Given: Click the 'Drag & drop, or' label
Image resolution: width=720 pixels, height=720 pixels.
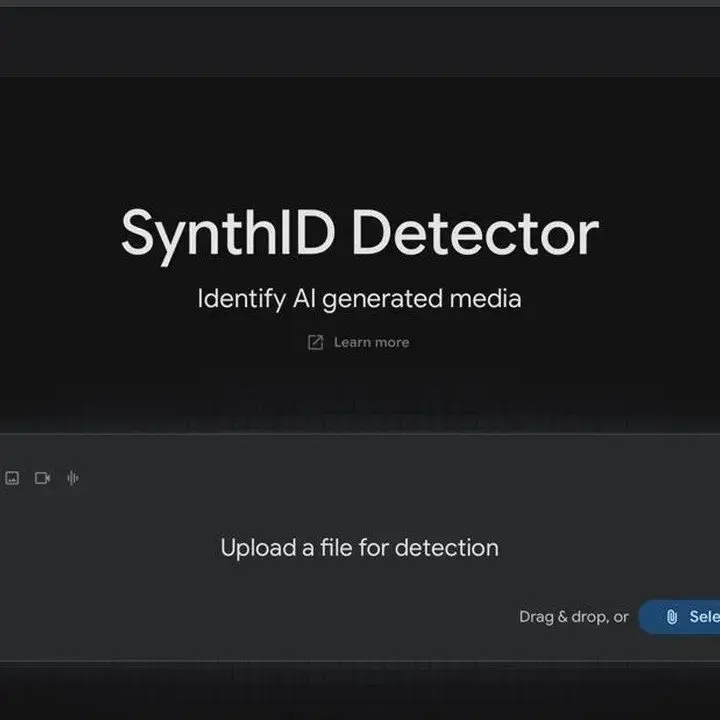Looking at the screenshot, I should (x=574, y=617).
